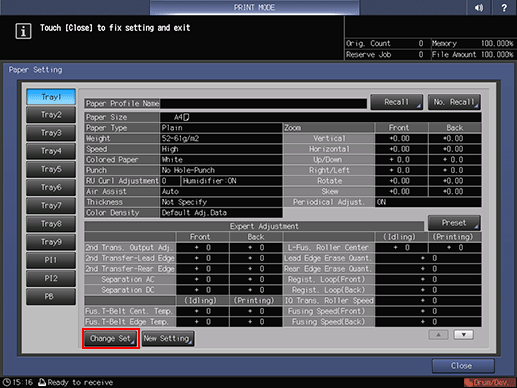The height and width of the screenshot is (388, 517).
Task: Tap the info icon beside the message
Action: 23,31
